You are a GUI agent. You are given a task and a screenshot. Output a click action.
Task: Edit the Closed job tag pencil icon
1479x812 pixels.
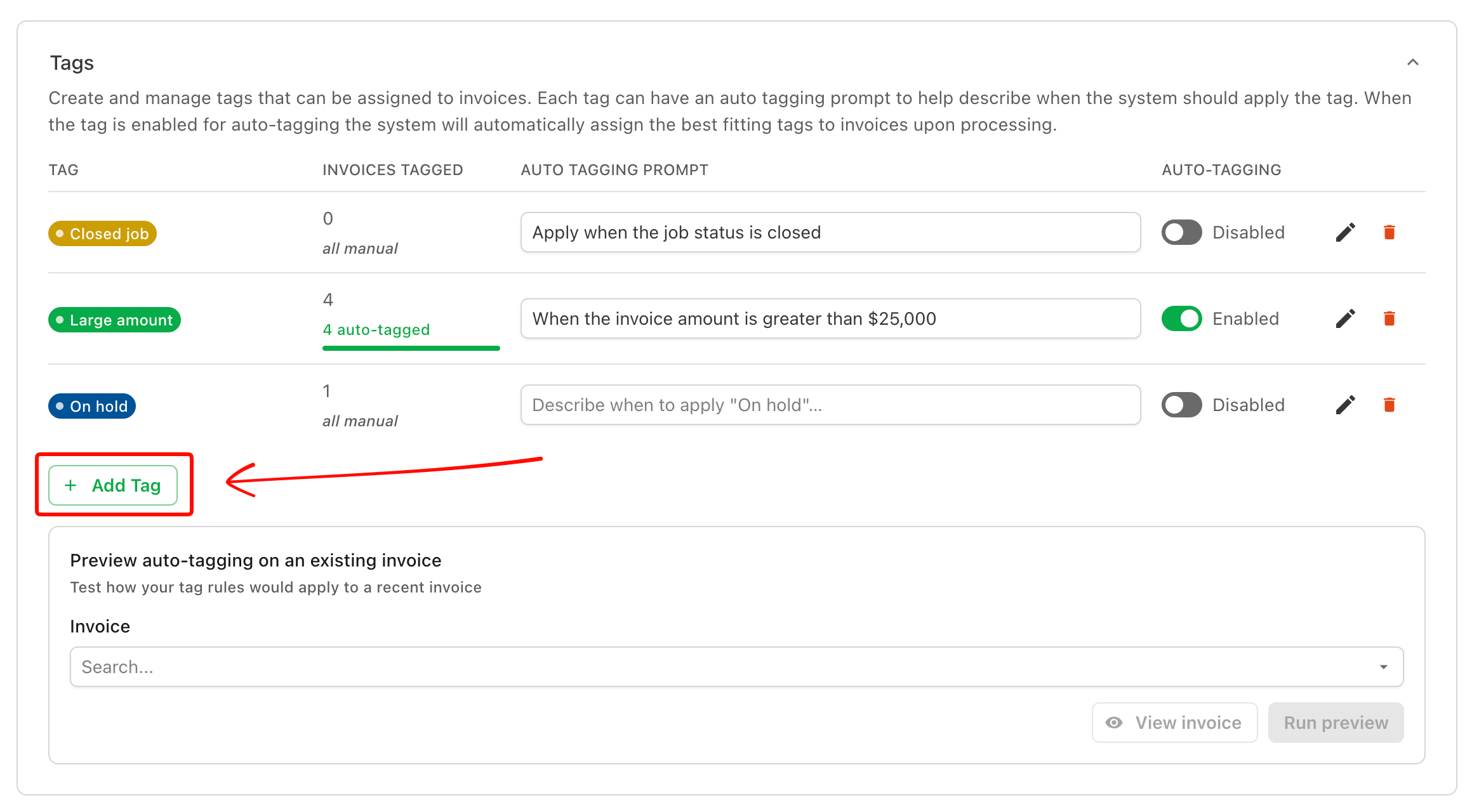1345,232
